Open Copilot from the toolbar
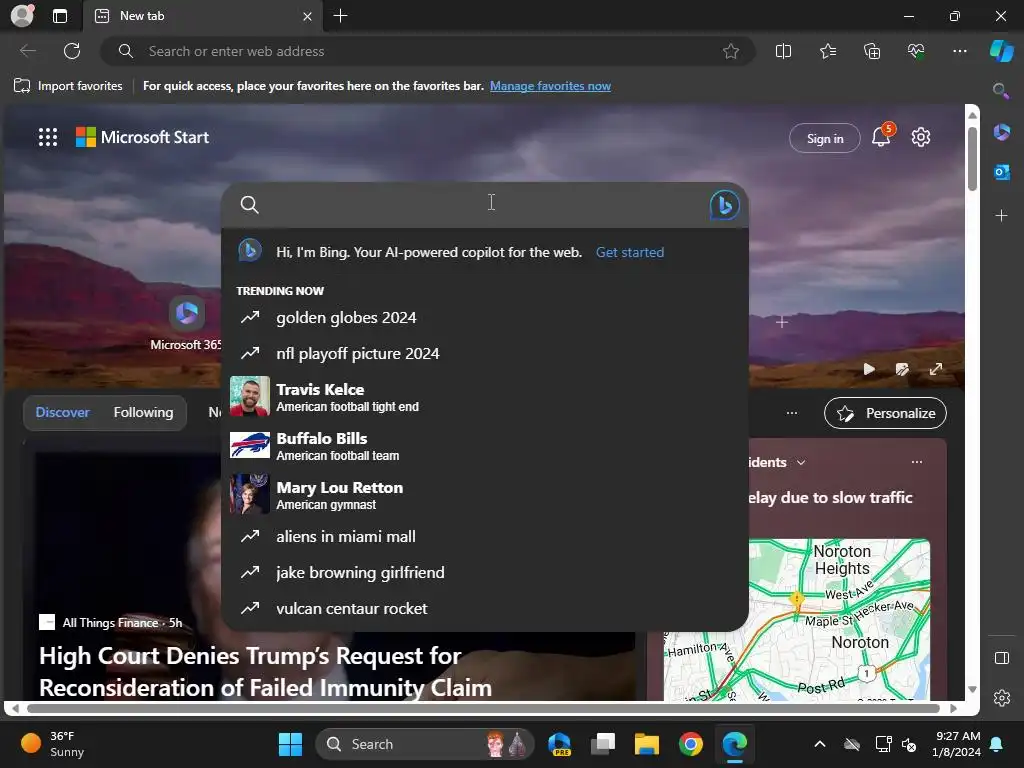The image size is (1024, 768). click(1001, 51)
